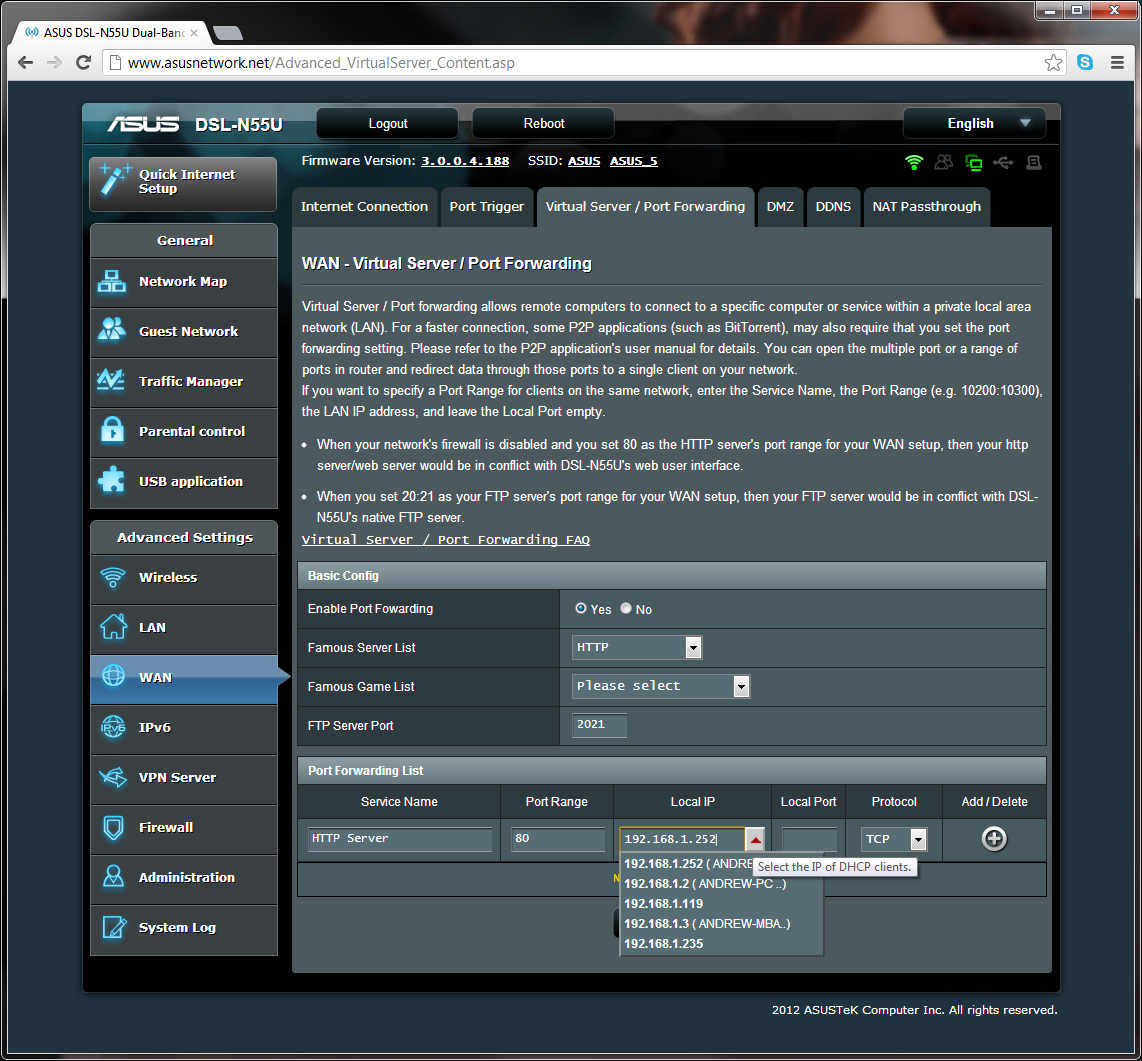Open the Famous Server List dropdown
This screenshot has height=1061, width=1142.
(x=637, y=647)
